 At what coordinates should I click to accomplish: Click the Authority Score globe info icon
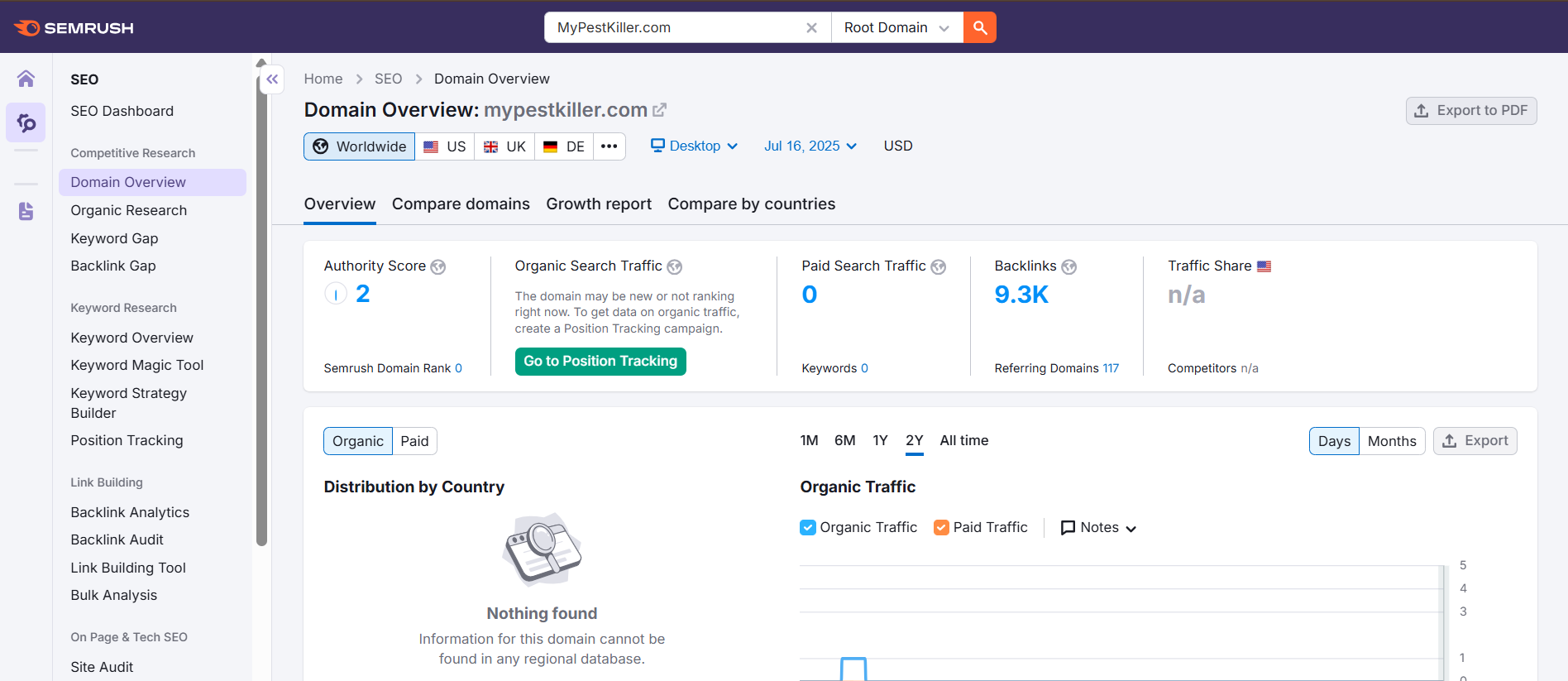(438, 266)
